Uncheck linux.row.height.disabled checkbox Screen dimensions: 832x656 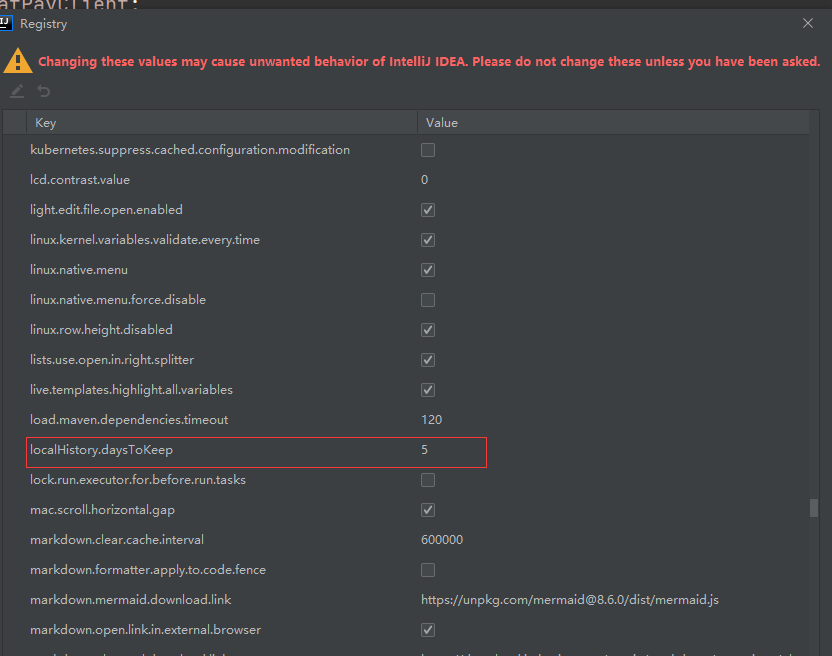(x=428, y=330)
